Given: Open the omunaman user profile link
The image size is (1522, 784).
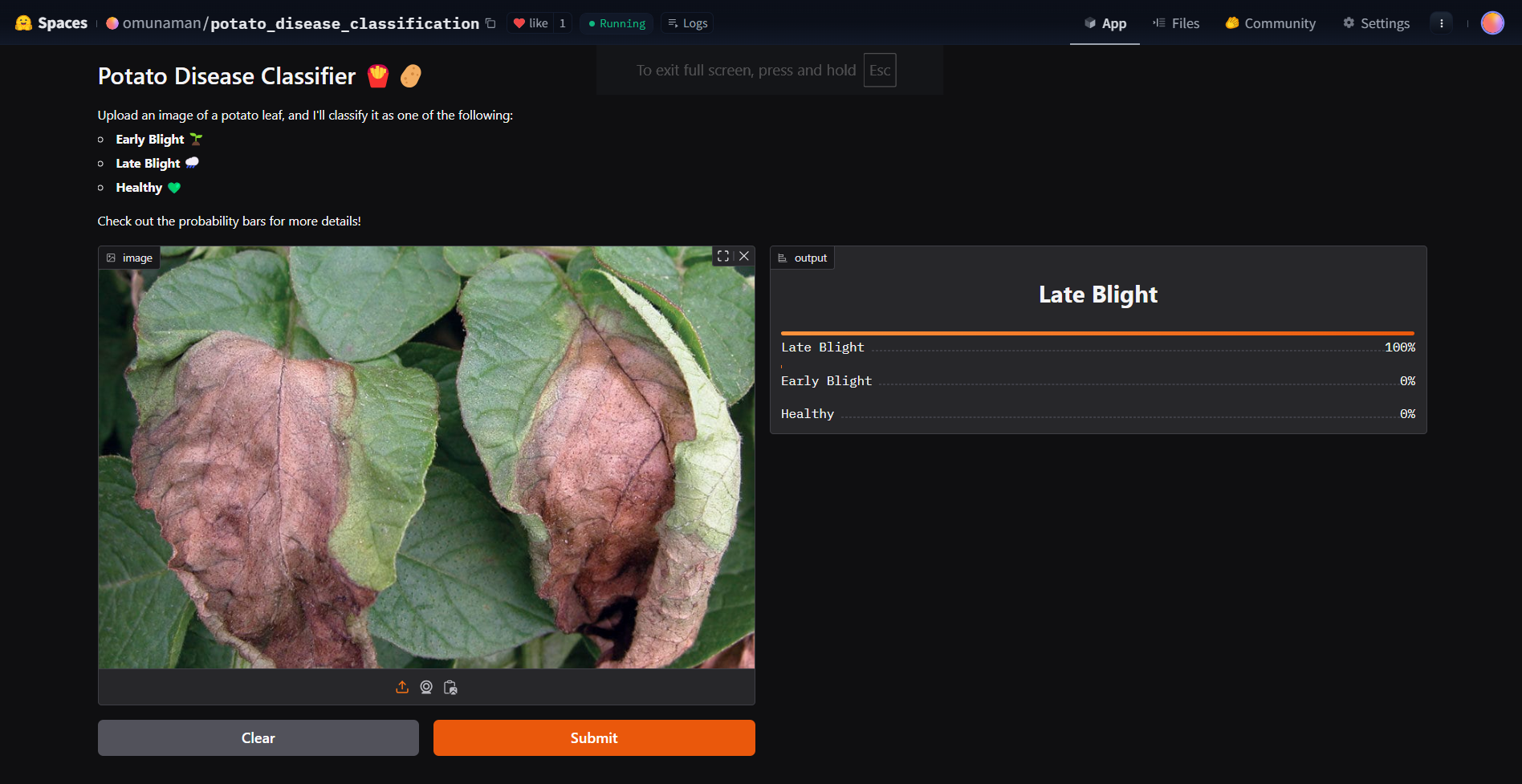Looking at the screenshot, I should point(161,23).
